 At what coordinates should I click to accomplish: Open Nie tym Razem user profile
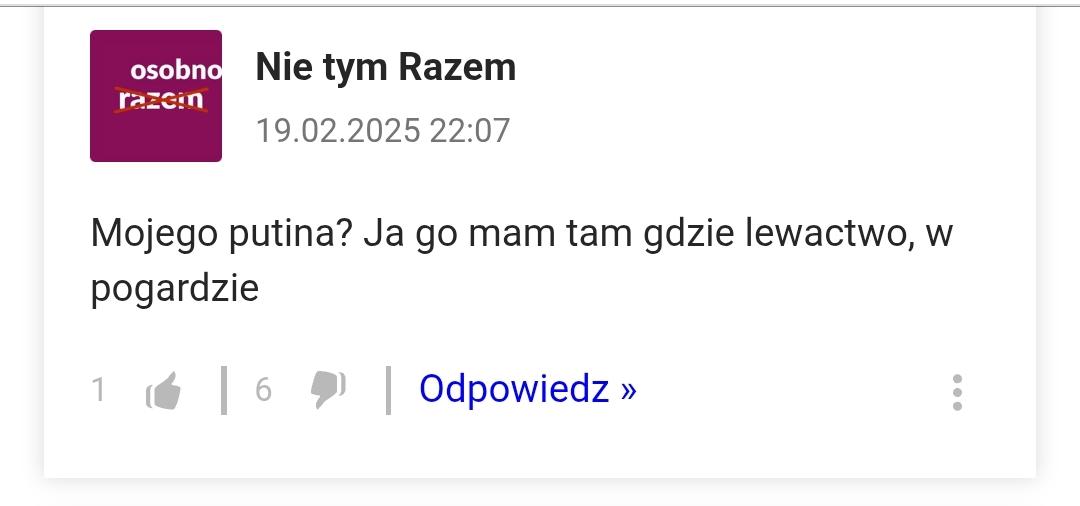tap(386, 67)
